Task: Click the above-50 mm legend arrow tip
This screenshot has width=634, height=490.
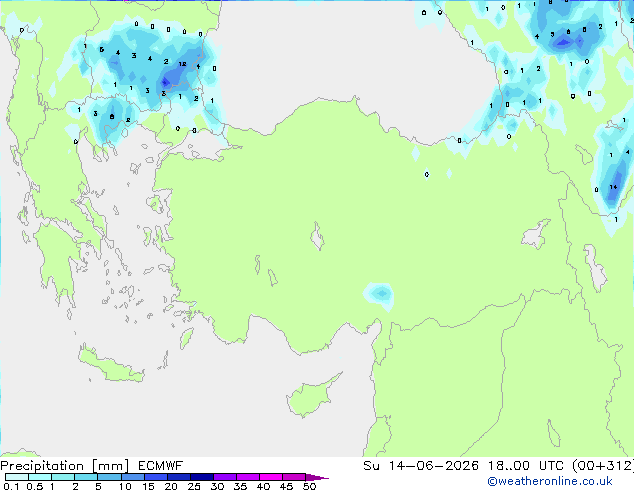Action: pyautogui.click(x=317, y=477)
